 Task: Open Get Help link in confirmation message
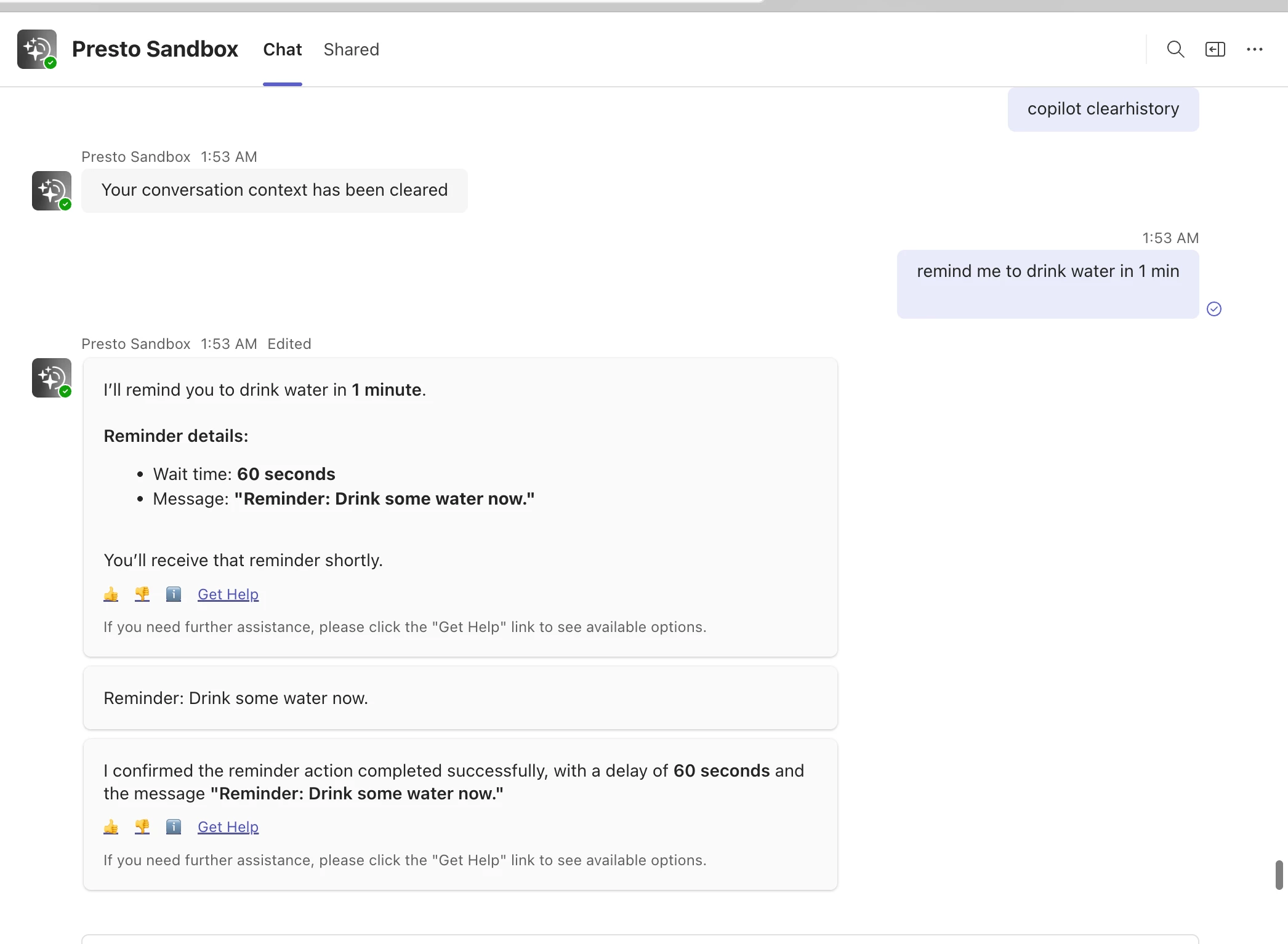point(228,826)
